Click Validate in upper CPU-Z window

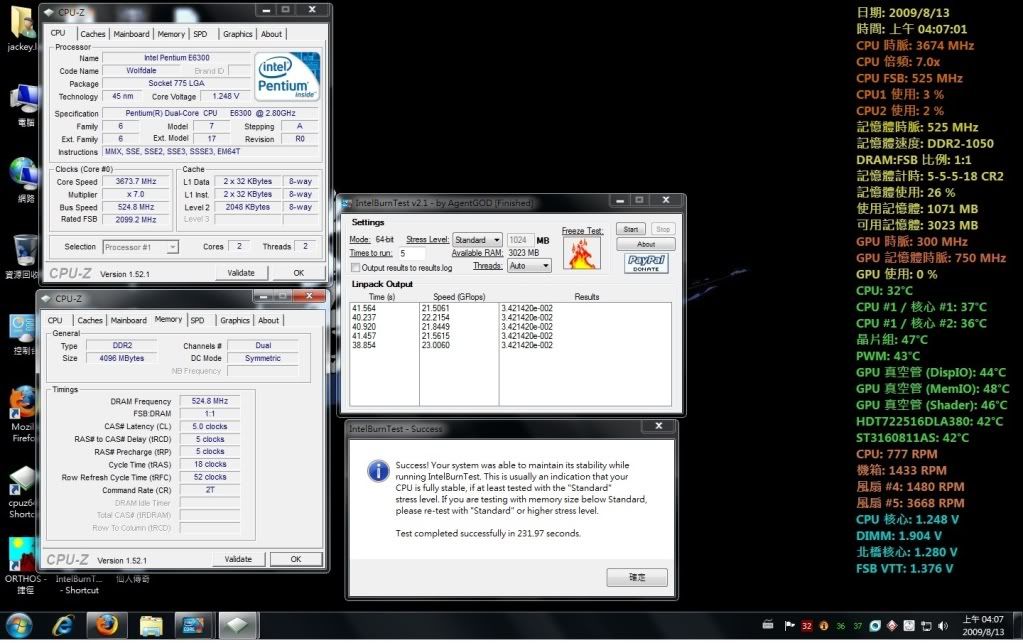241,273
